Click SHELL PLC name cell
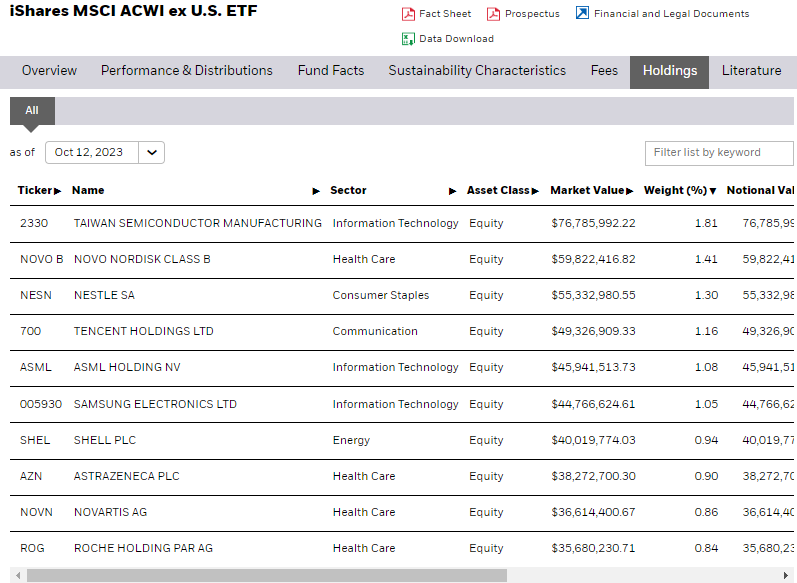 [105, 440]
